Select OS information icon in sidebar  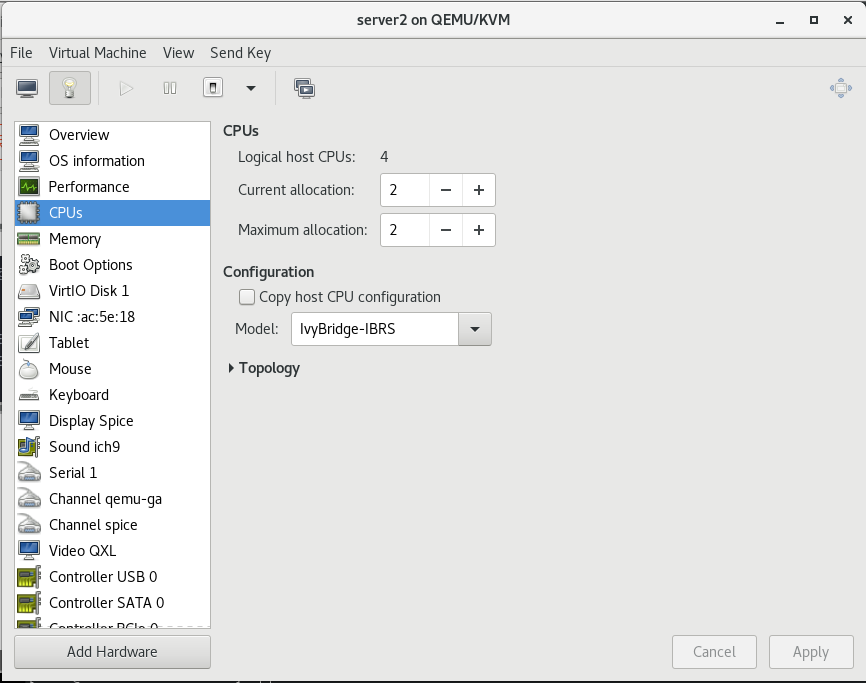click(x=29, y=161)
